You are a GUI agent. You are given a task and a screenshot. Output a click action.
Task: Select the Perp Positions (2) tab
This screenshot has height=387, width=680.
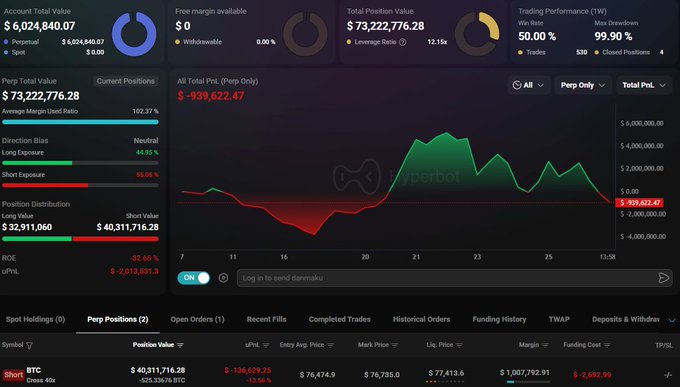pos(118,319)
